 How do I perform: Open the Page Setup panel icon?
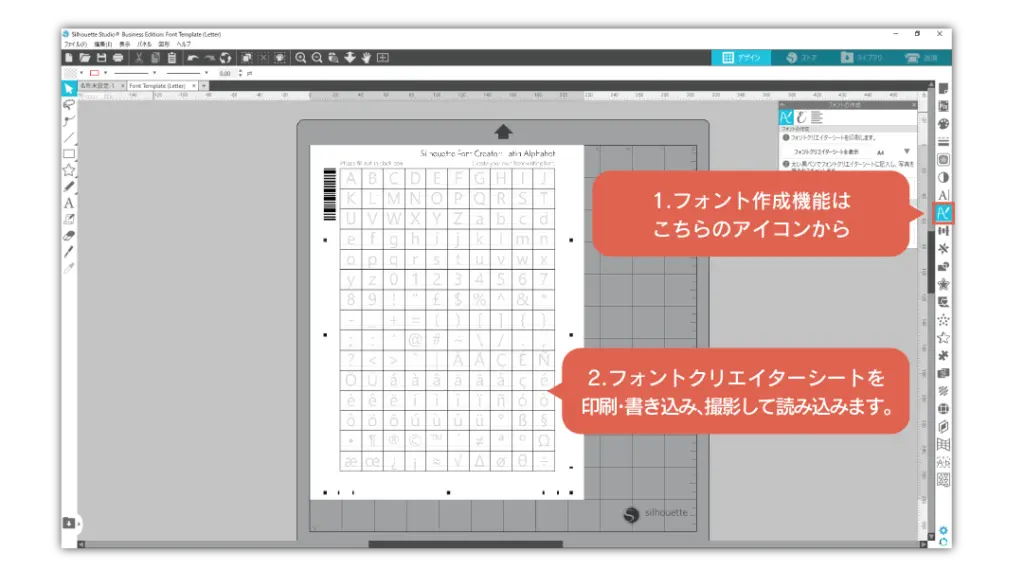click(x=943, y=88)
